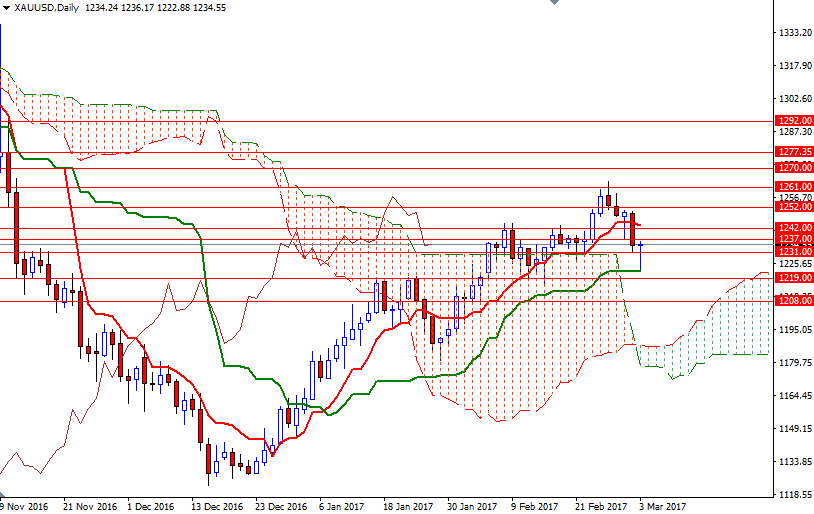Viewport: 814px width, 514px height.
Task: Select the 1261.00 price level tag
Action: 793,187
